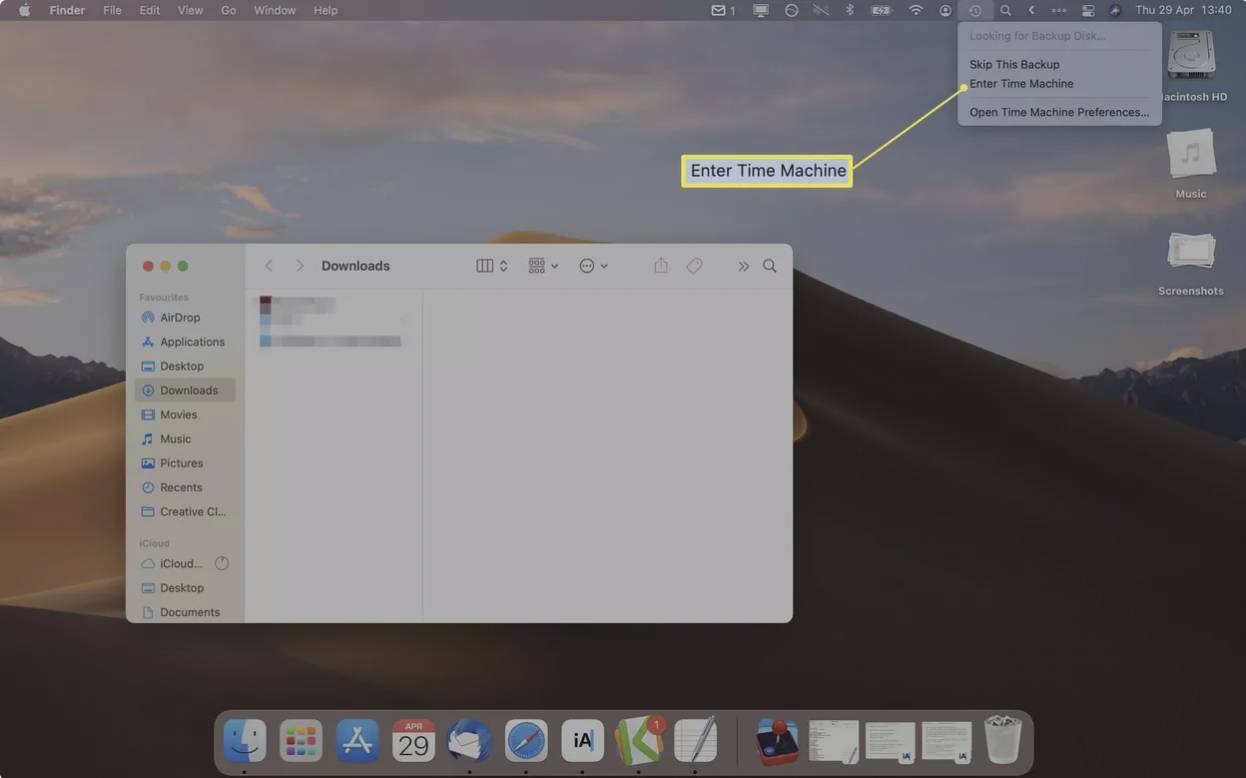This screenshot has width=1246, height=778.
Task: Select Applications in Finder sidebar
Action: (191, 342)
